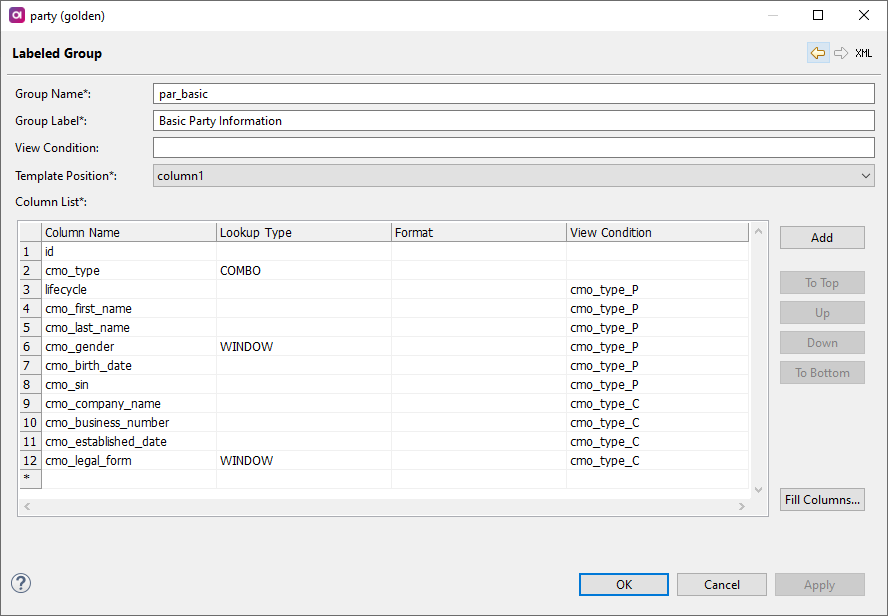This screenshot has height=616, width=888.
Task: Click the application icon in title bar
Action: [x=16, y=15]
